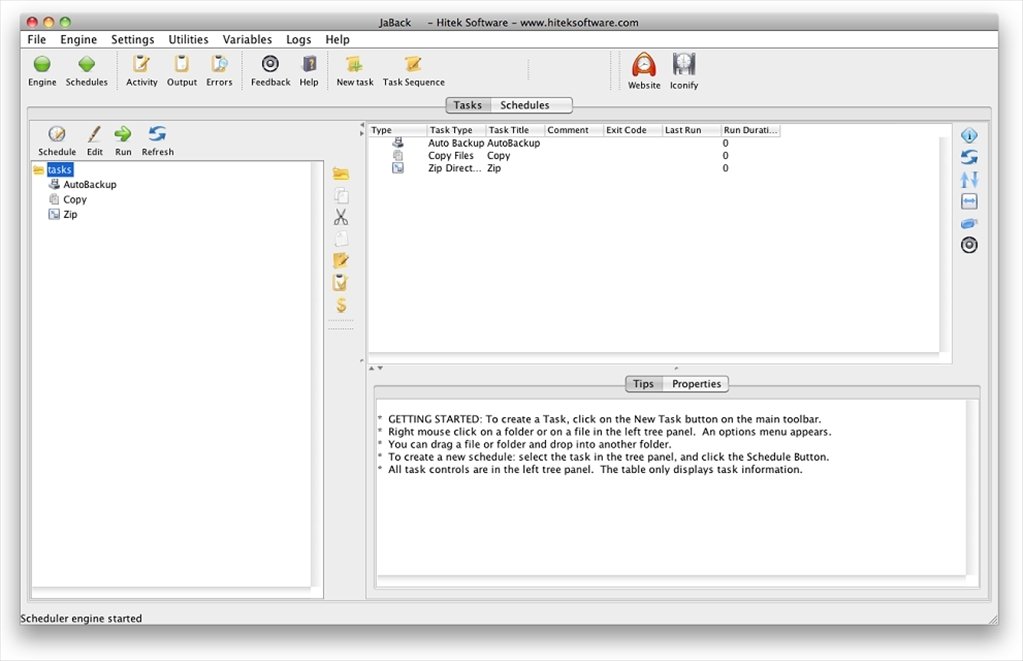This screenshot has height=661, width=1023.
Task: Select the Copy Files row in table
Action: [x=574, y=155]
